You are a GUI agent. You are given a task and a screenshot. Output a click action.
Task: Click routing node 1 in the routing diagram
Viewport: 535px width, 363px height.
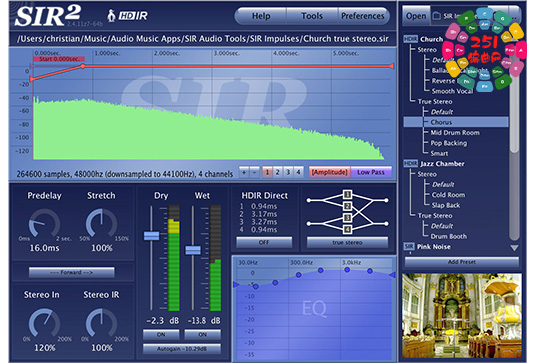[347, 194]
